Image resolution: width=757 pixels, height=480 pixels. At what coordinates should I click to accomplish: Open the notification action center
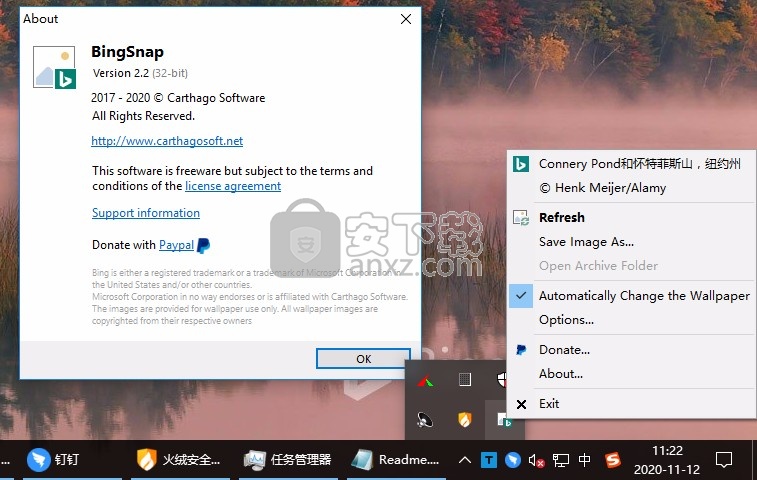[x=724, y=460]
